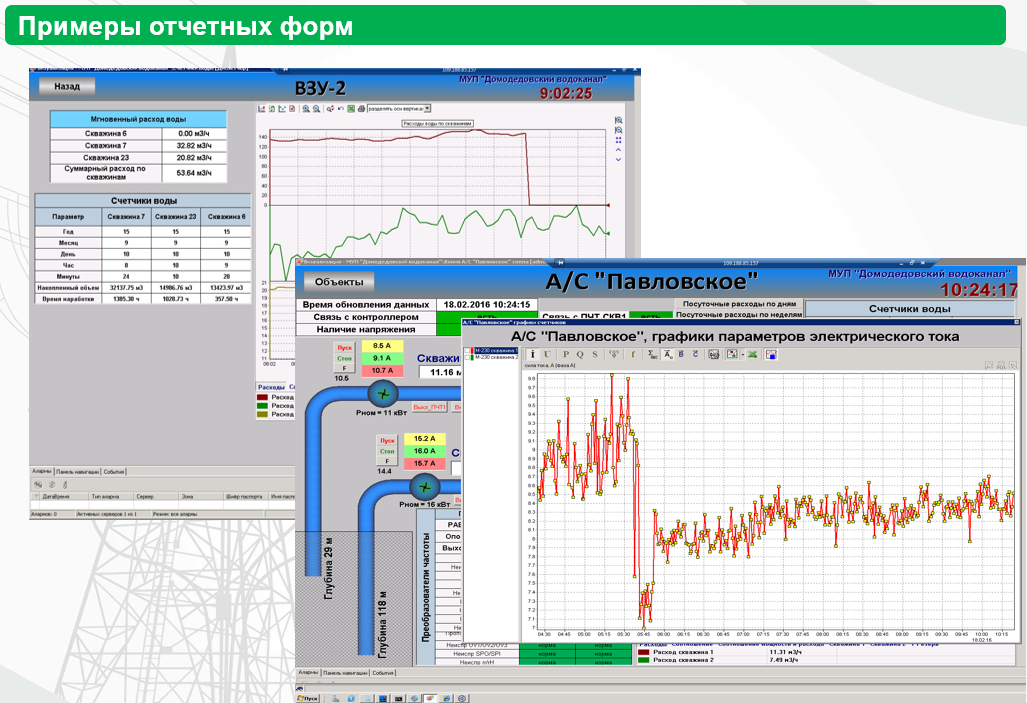The width and height of the screenshot is (1027, 703).
Task: Click the I current icon in graph toolbar
Action: tap(532, 354)
